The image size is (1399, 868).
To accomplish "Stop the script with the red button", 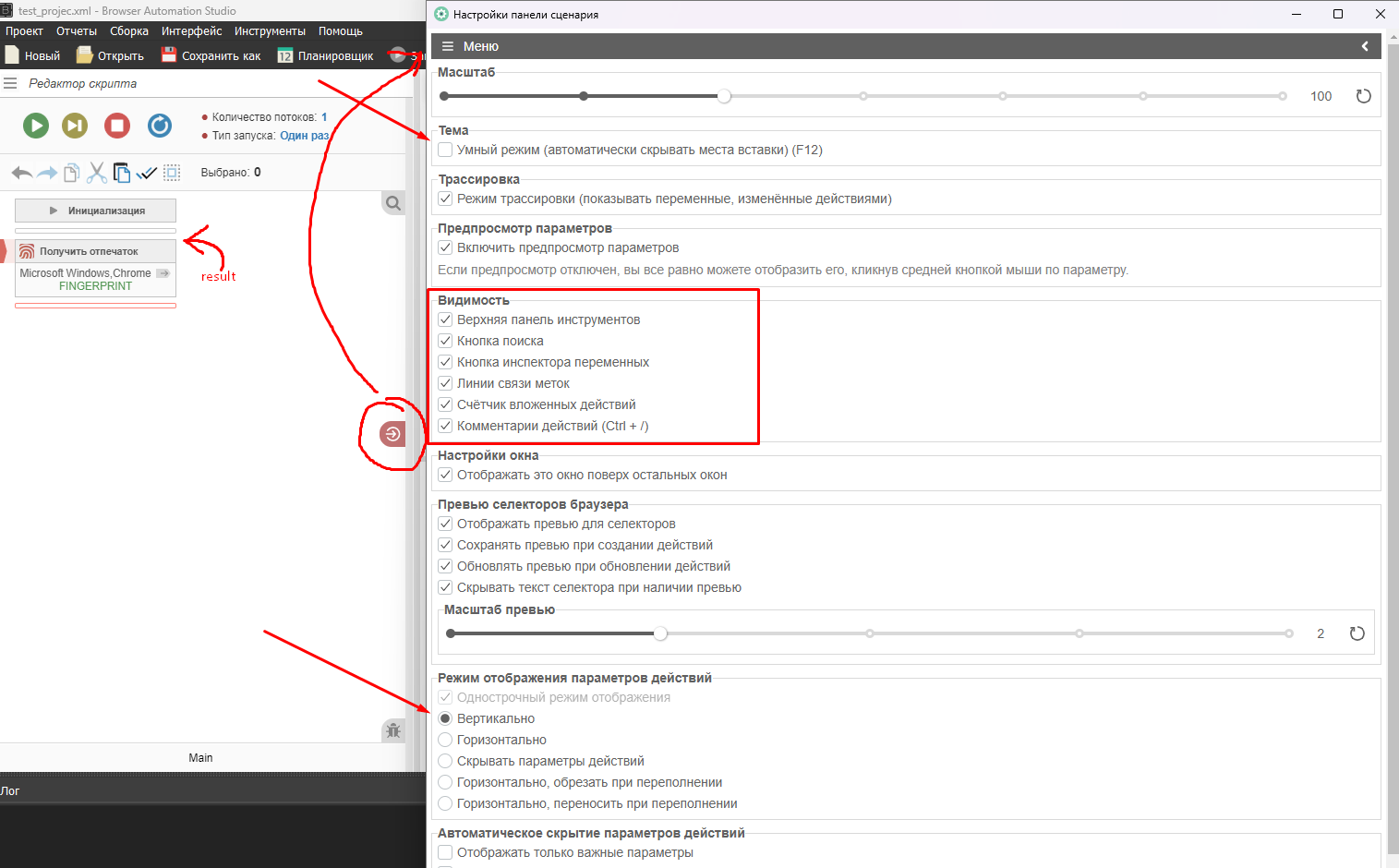I will point(117,126).
